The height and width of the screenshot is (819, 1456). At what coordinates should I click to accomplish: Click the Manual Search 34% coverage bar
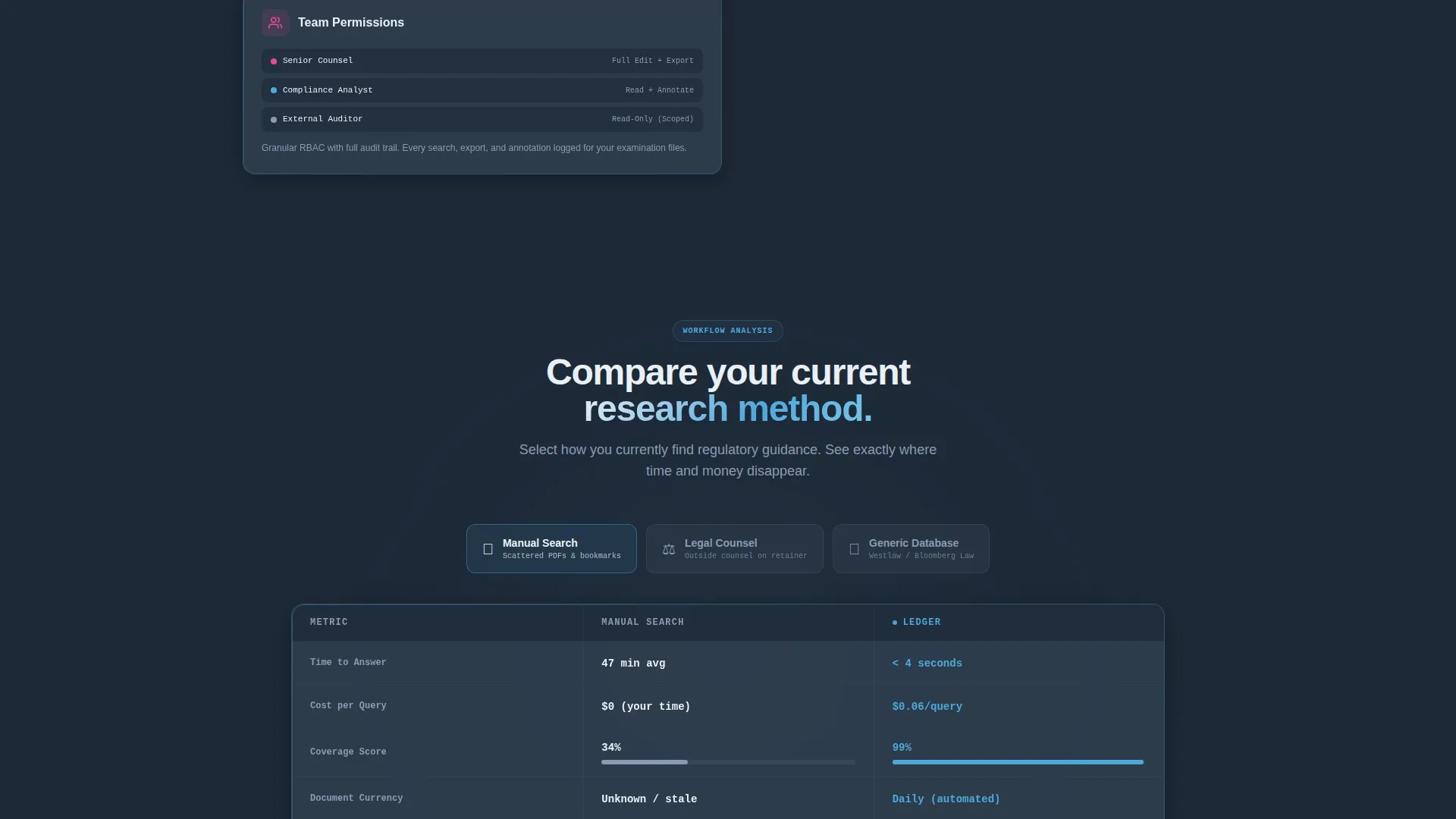point(728,762)
